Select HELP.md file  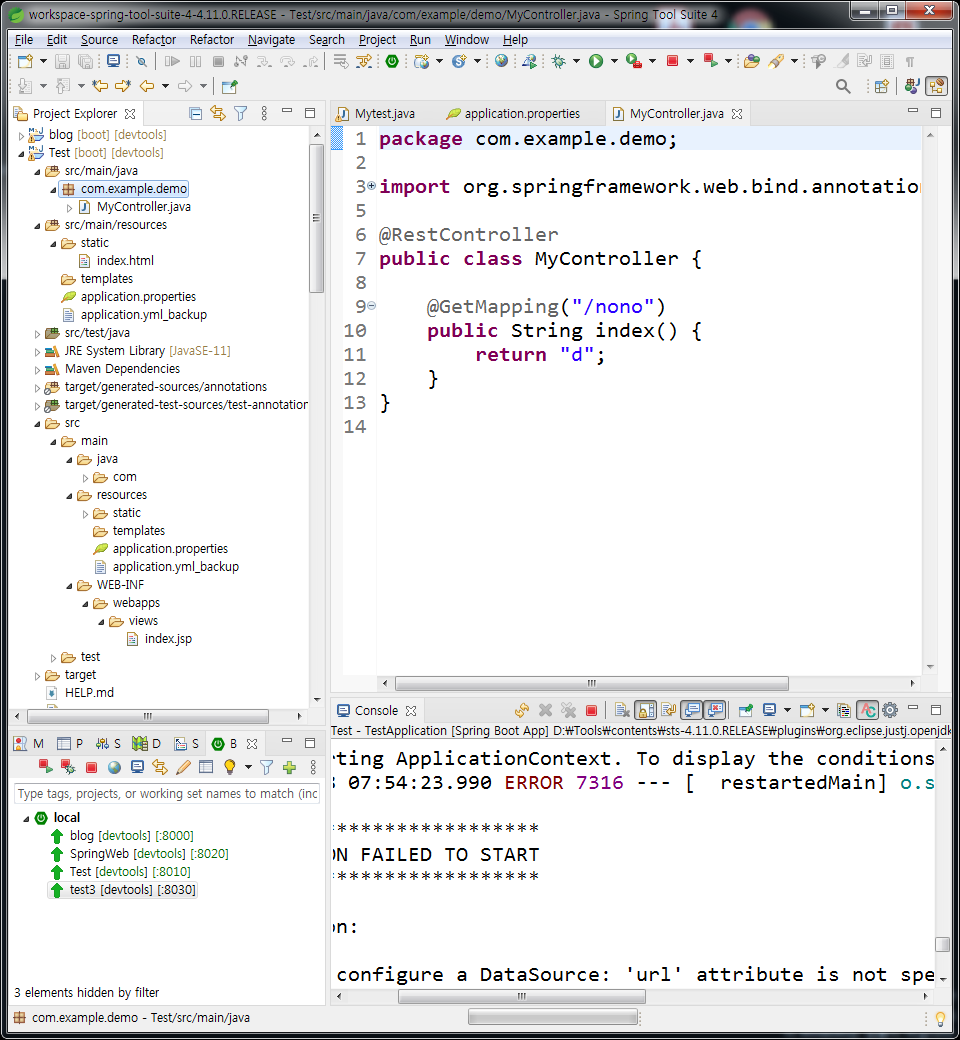tap(80, 692)
